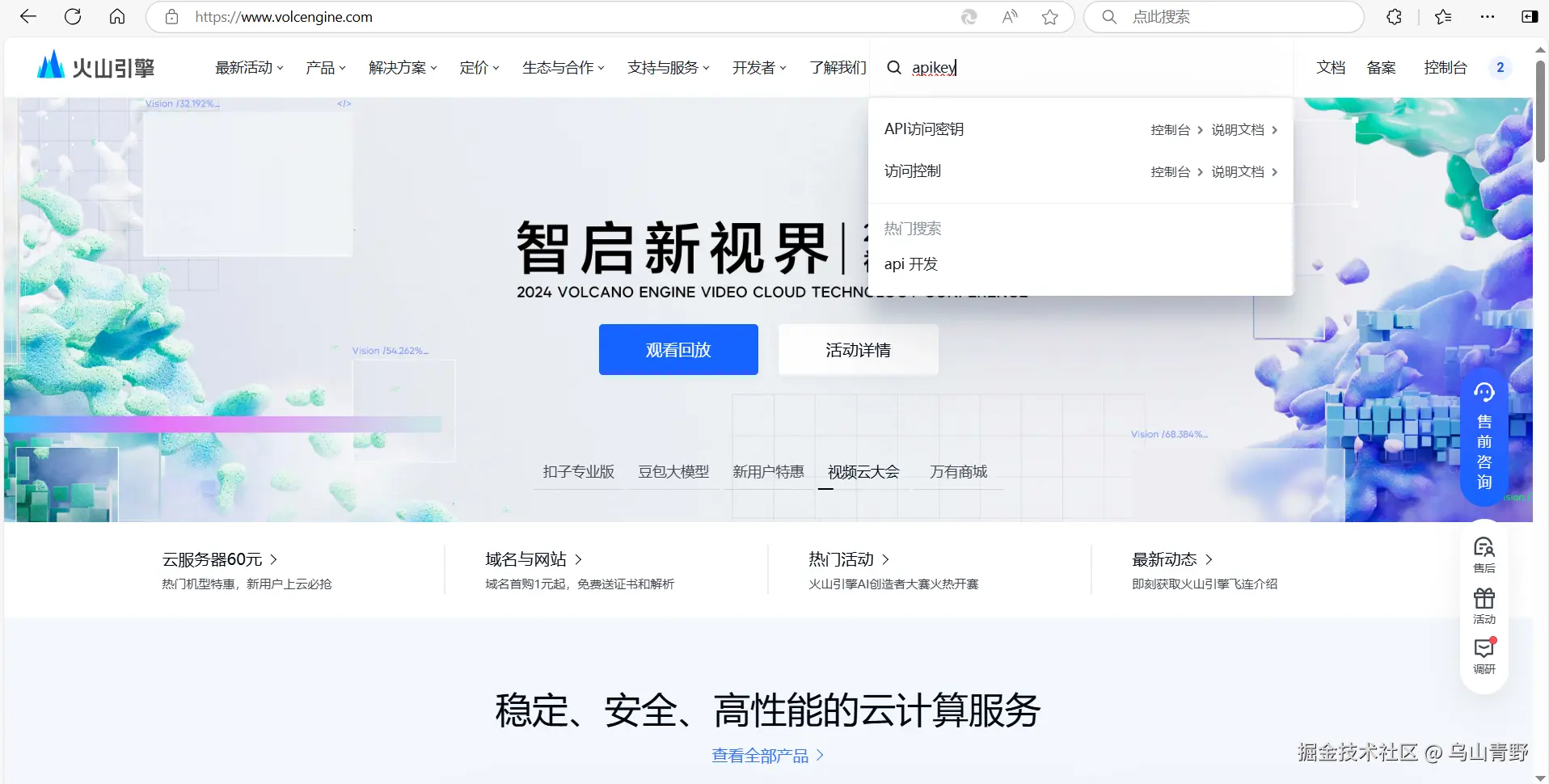The width and height of the screenshot is (1549, 784).
Task: Open 说明文档 link for API访问密钥
Action: pos(1243,130)
